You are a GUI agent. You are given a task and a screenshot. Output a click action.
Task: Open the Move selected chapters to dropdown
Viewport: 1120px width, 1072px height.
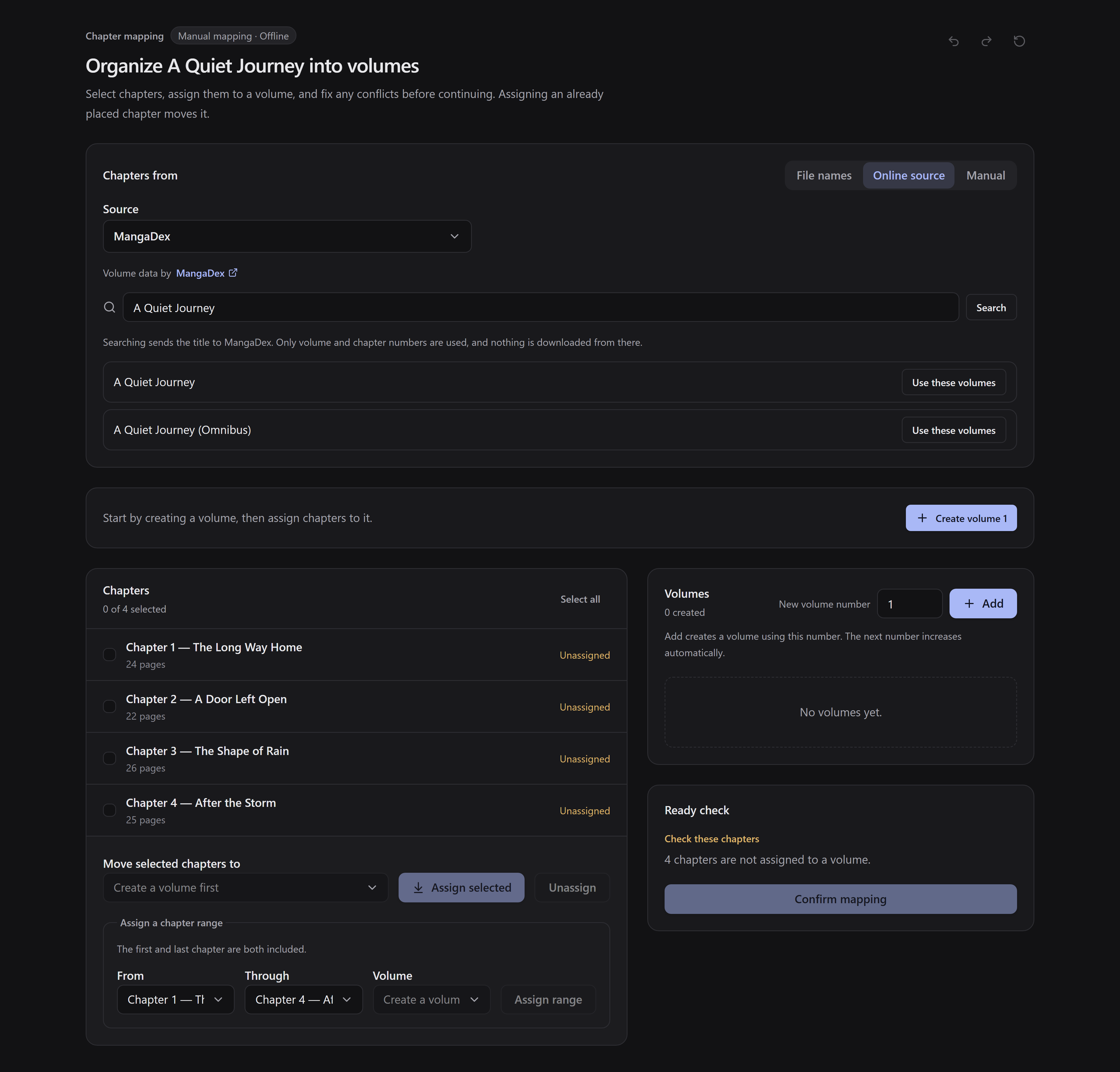(x=245, y=887)
